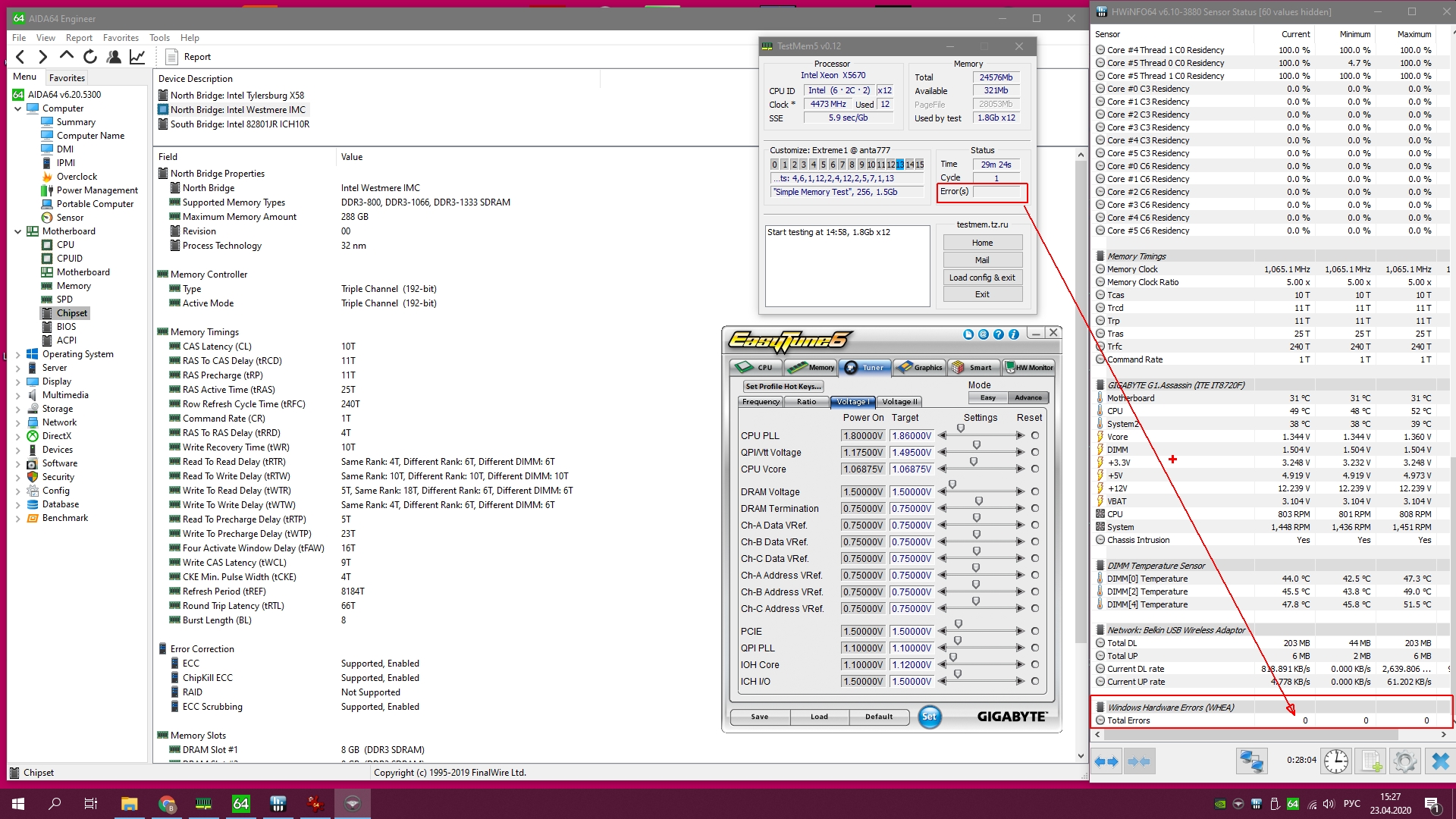Click the HWiNFO log file icon

[1371, 761]
